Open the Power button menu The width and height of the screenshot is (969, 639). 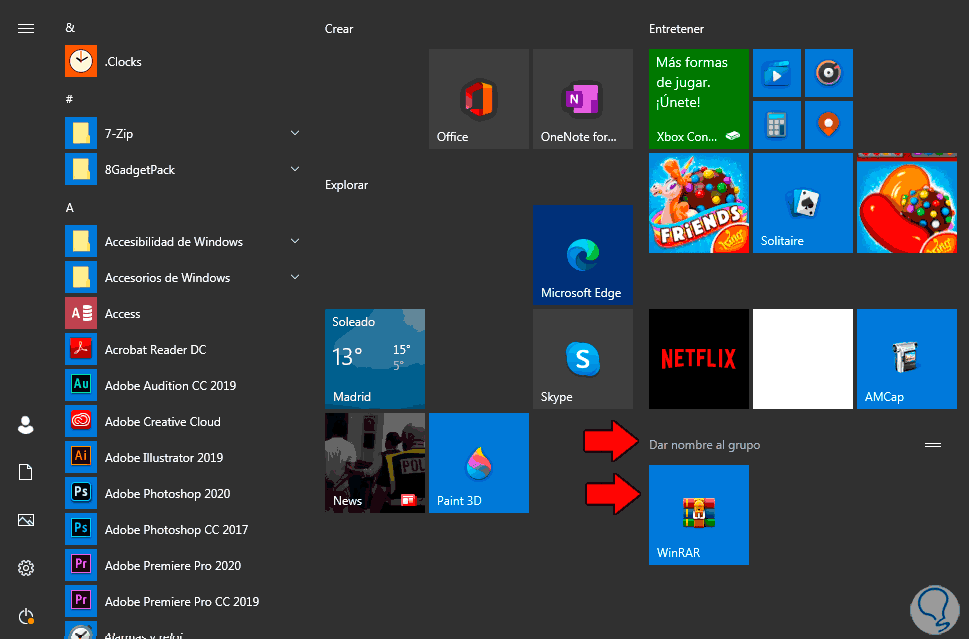click(26, 616)
